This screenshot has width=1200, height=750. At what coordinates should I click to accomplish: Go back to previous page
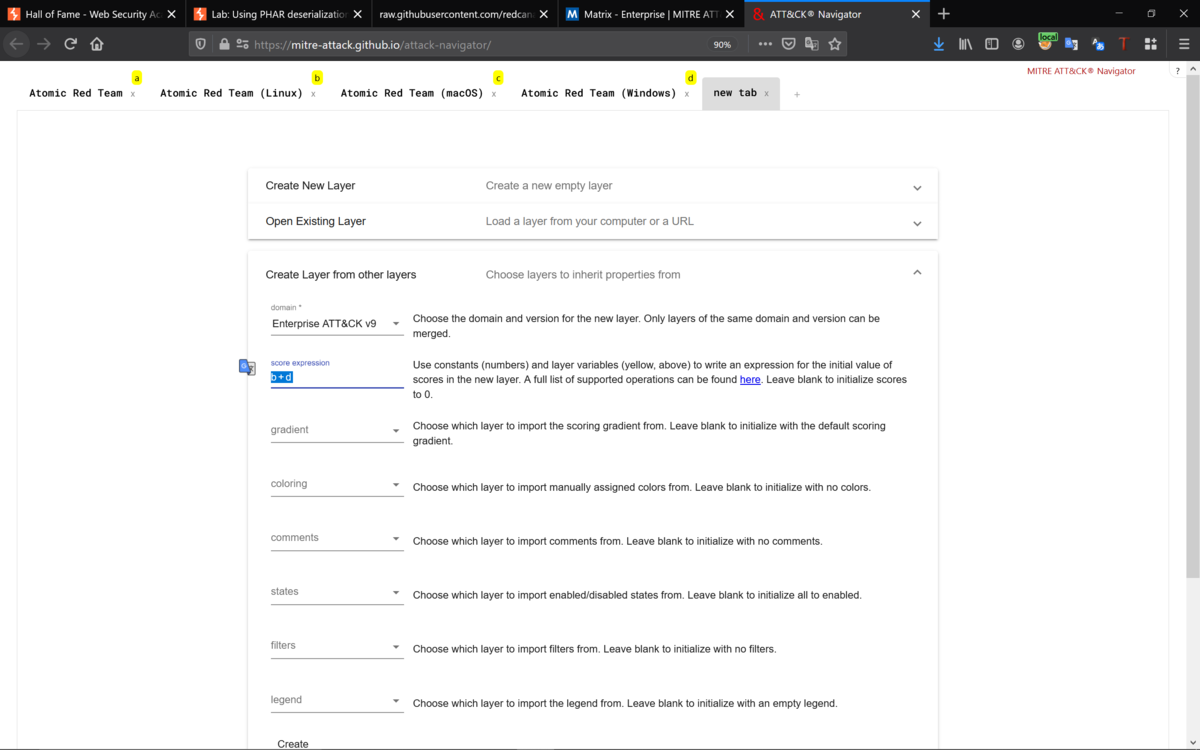17,44
